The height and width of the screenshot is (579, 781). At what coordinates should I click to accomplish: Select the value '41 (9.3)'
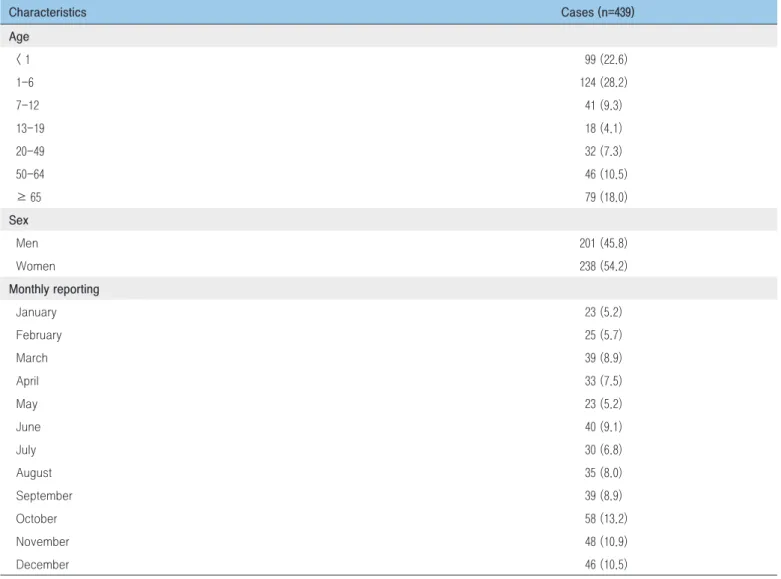pos(603,106)
